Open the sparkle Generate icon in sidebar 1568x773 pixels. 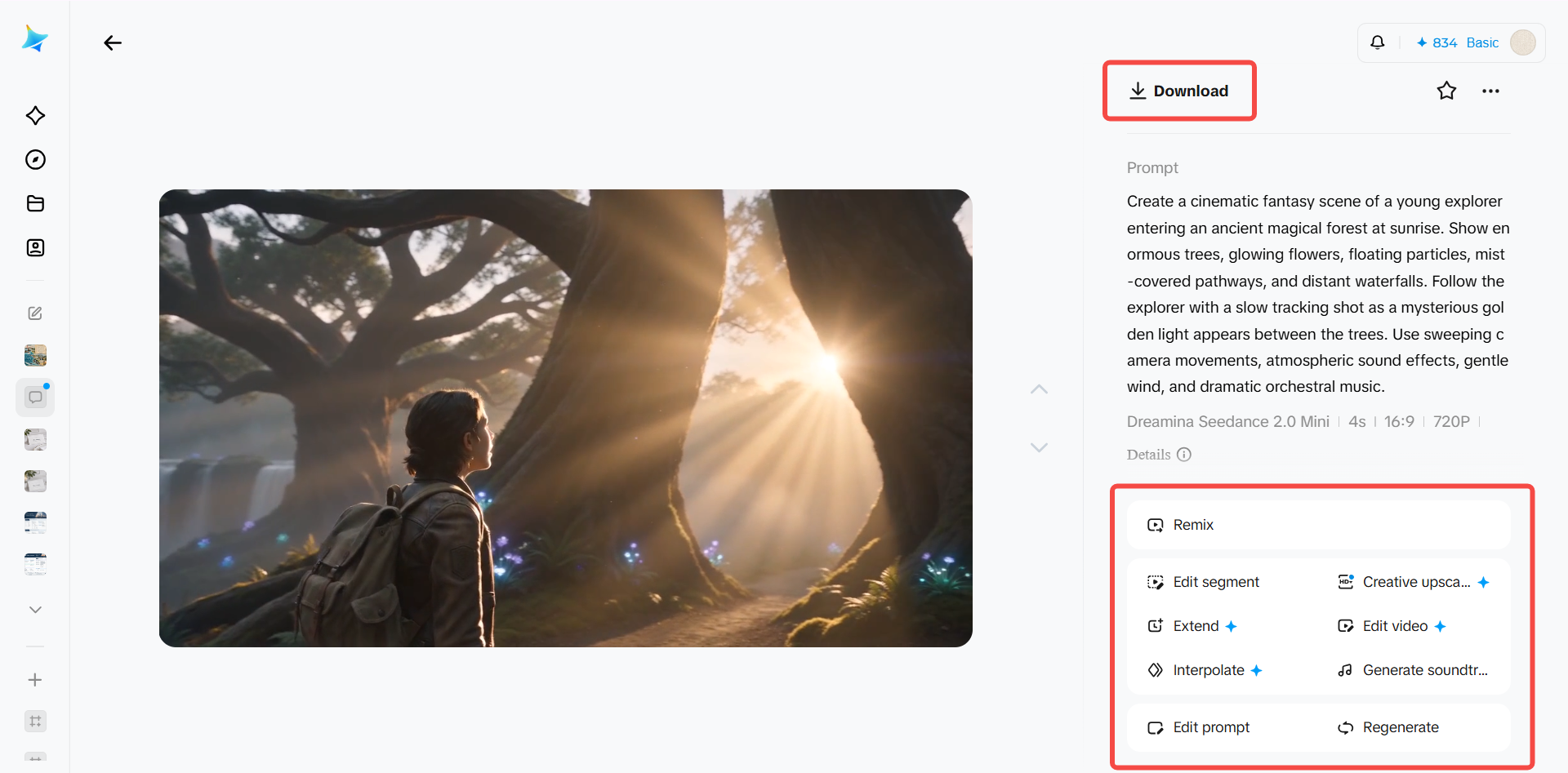click(x=35, y=116)
